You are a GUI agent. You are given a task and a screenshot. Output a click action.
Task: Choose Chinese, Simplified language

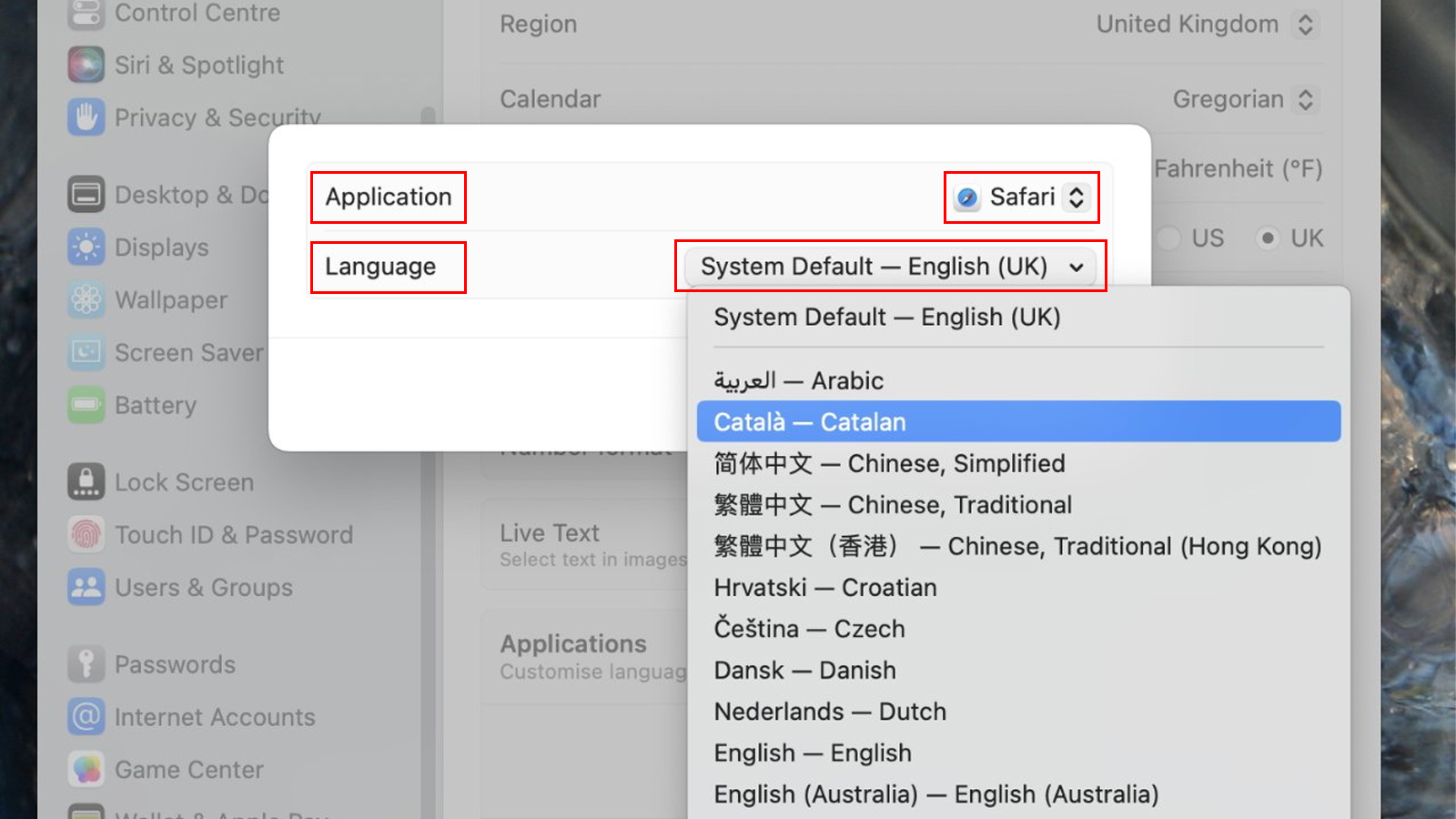tap(1018, 463)
